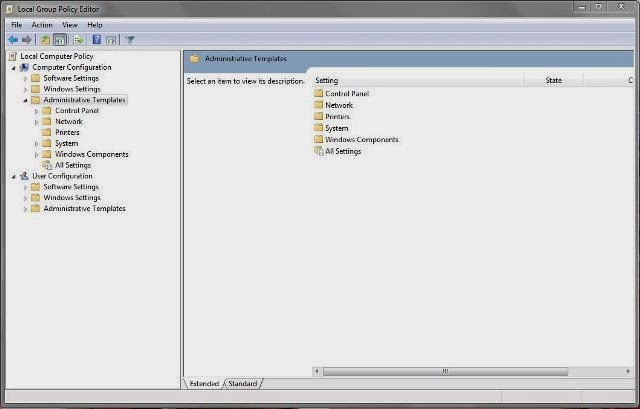Open the File menu
The width and height of the screenshot is (640, 409).
click(16, 25)
